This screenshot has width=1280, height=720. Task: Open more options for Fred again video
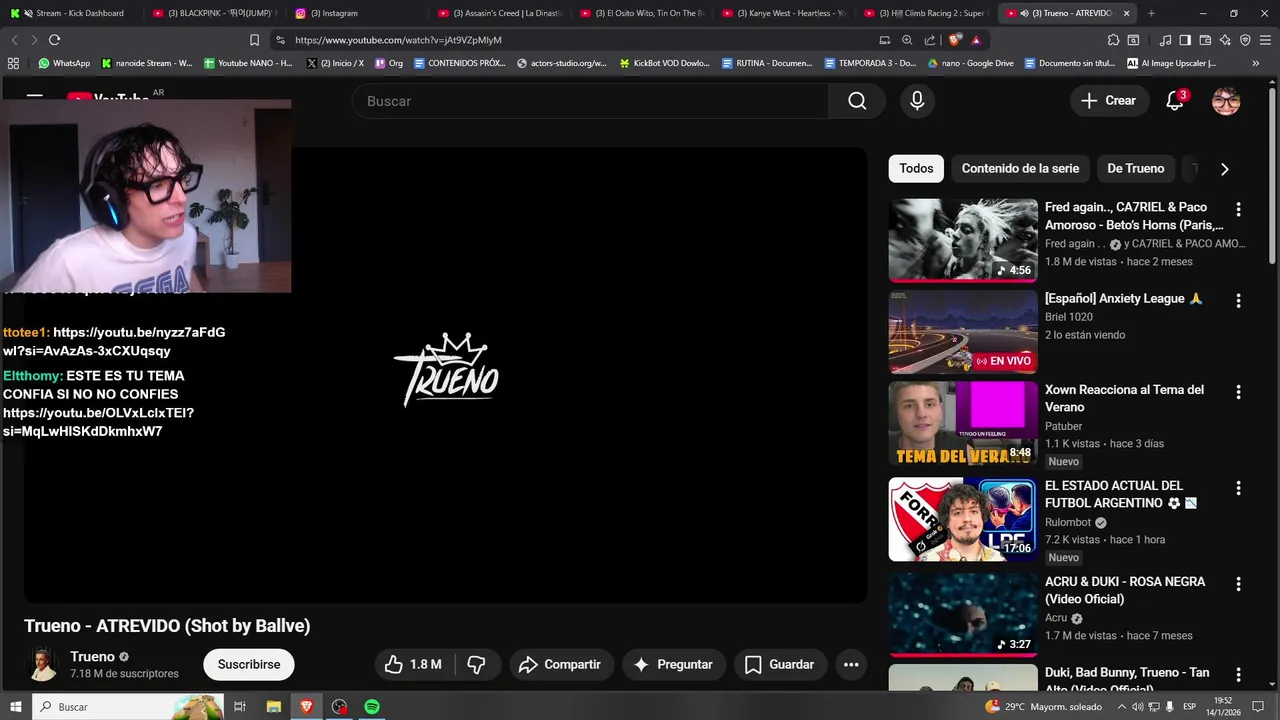tap(1238, 209)
